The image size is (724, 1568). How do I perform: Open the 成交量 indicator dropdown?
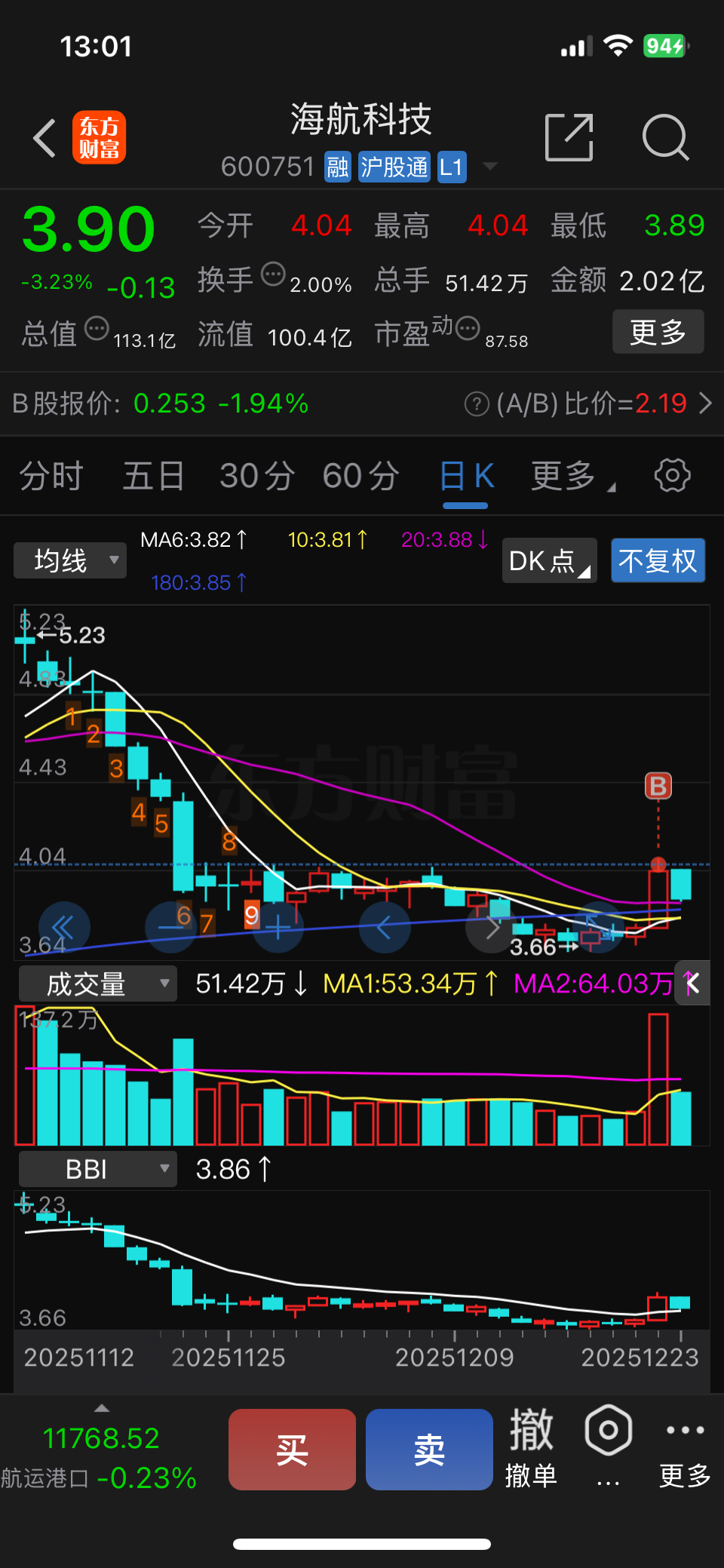[97, 983]
